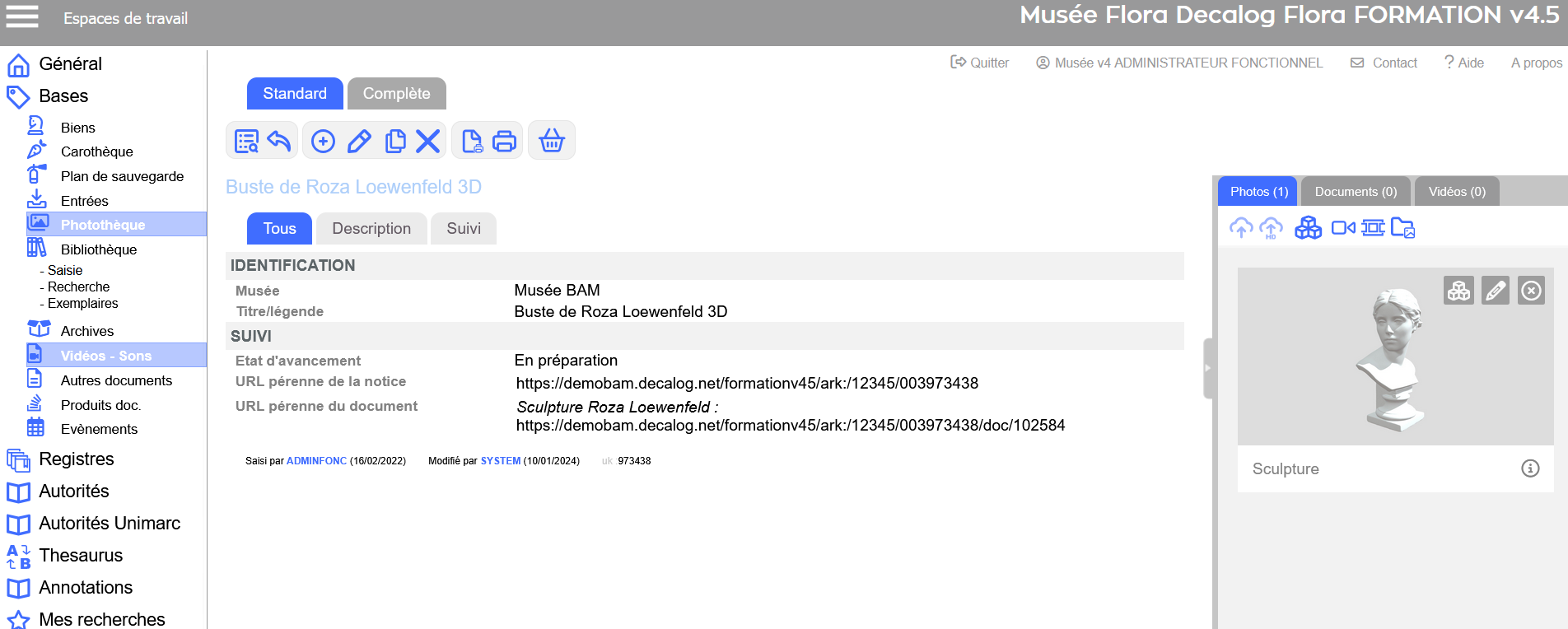Click the blue 3D cubes icon in the media toolbar
Viewport: 1568px width, 629px height.
click(1307, 228)
